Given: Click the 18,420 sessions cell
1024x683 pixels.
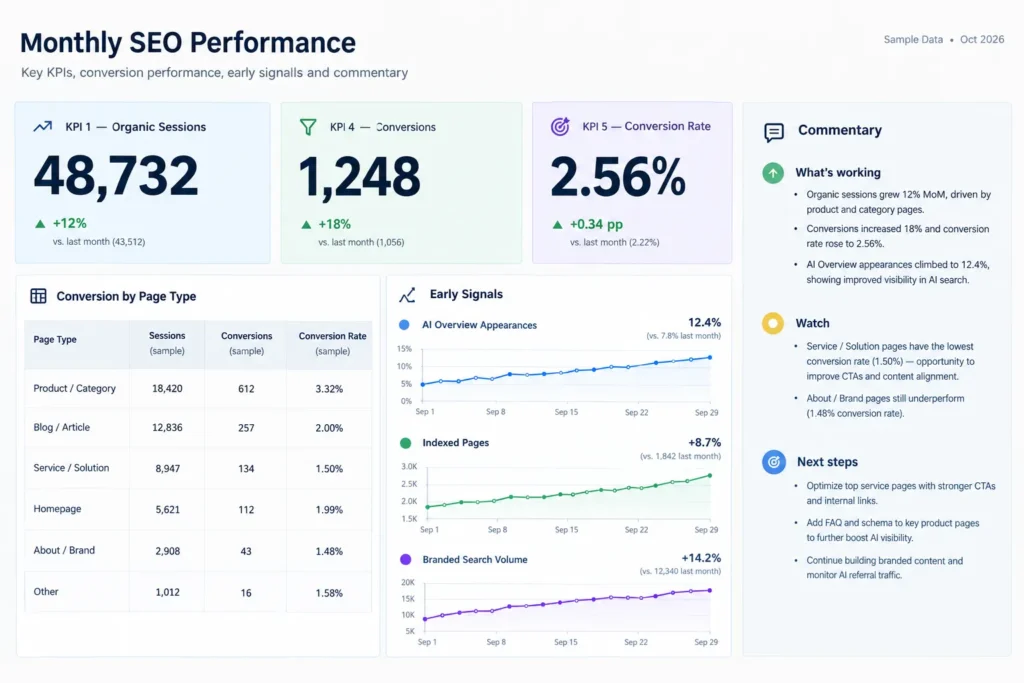Looking at the screenshot, I should 167,389.
